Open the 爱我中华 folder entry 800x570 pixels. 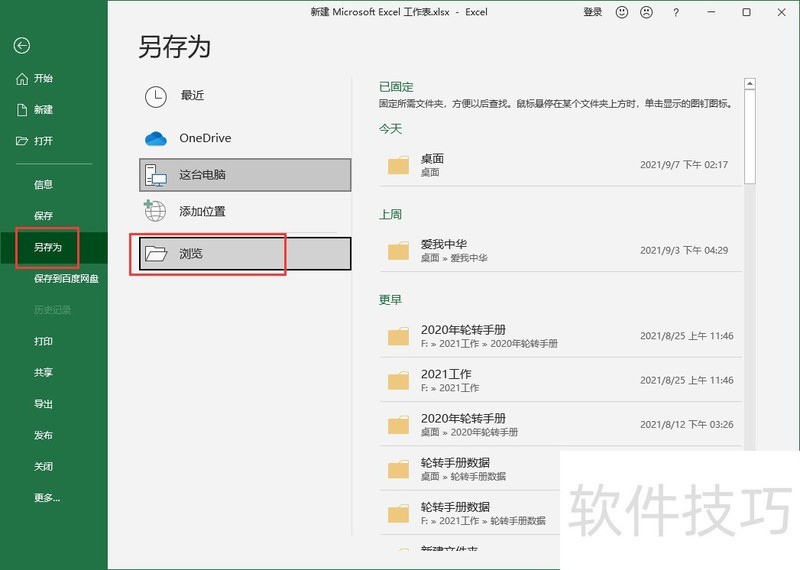click(x=561, y=251)
